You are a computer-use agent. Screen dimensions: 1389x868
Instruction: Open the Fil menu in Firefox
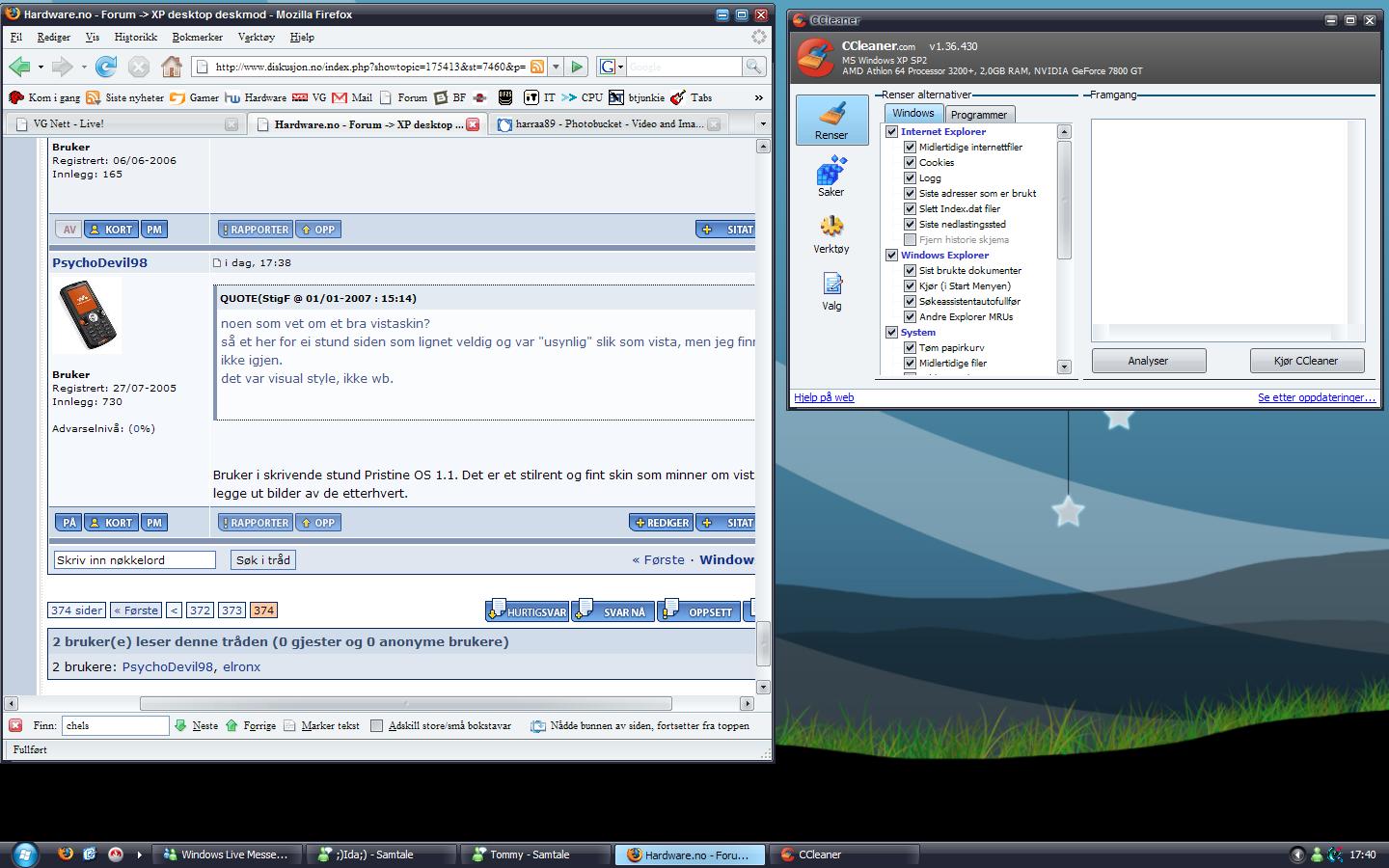16,37
